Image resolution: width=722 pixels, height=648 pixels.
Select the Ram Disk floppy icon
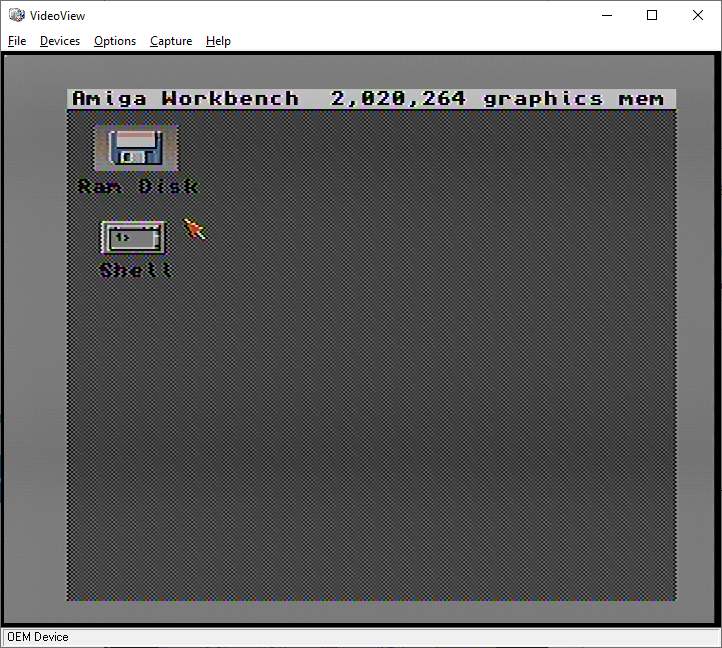[x=136, y=147]
